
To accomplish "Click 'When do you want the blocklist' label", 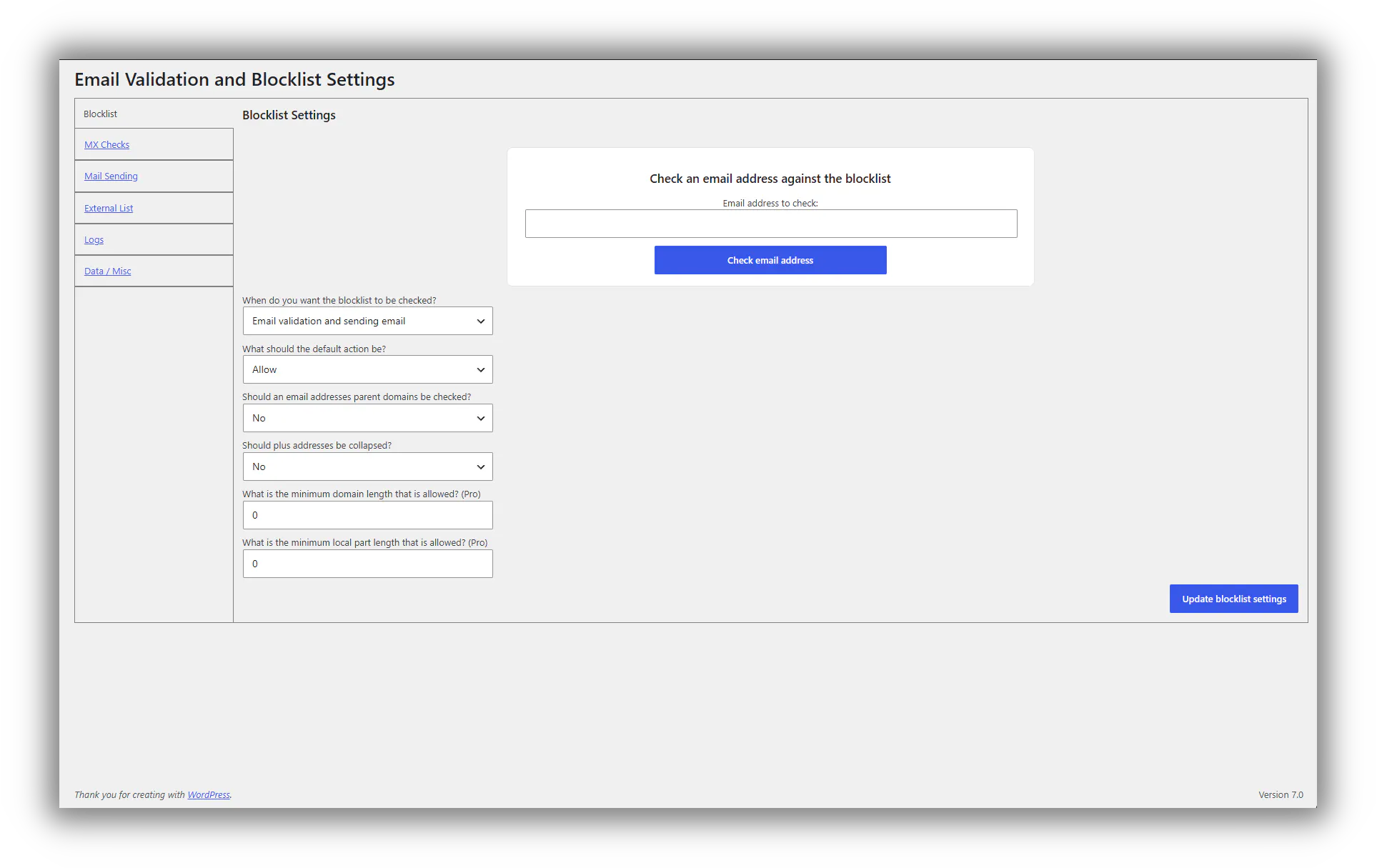I will click(339, 300).
